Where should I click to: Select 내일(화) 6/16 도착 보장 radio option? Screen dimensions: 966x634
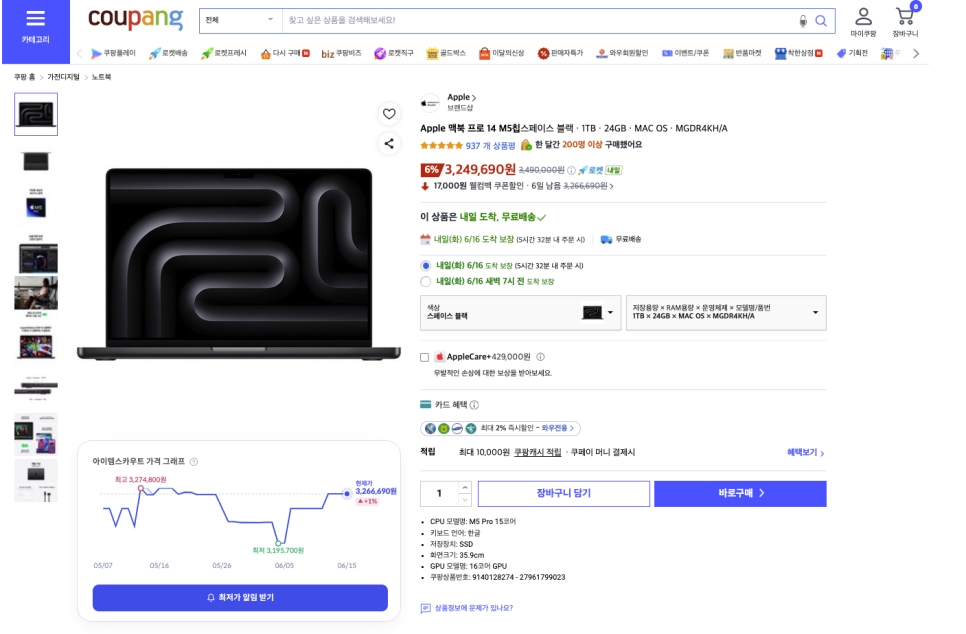pyautogui.click(x=425, y=266)
